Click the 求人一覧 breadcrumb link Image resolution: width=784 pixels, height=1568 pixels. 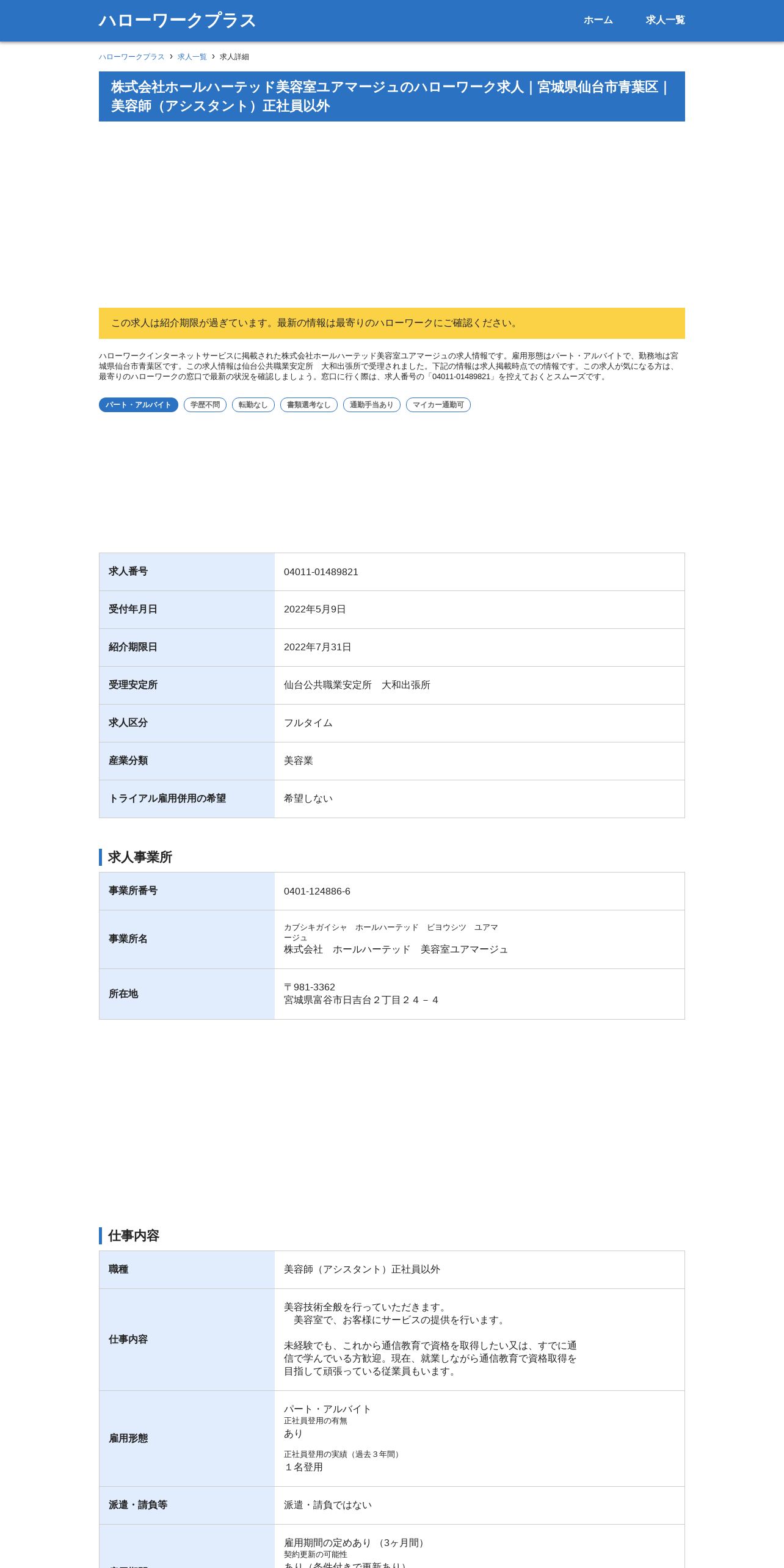(192, 57)
